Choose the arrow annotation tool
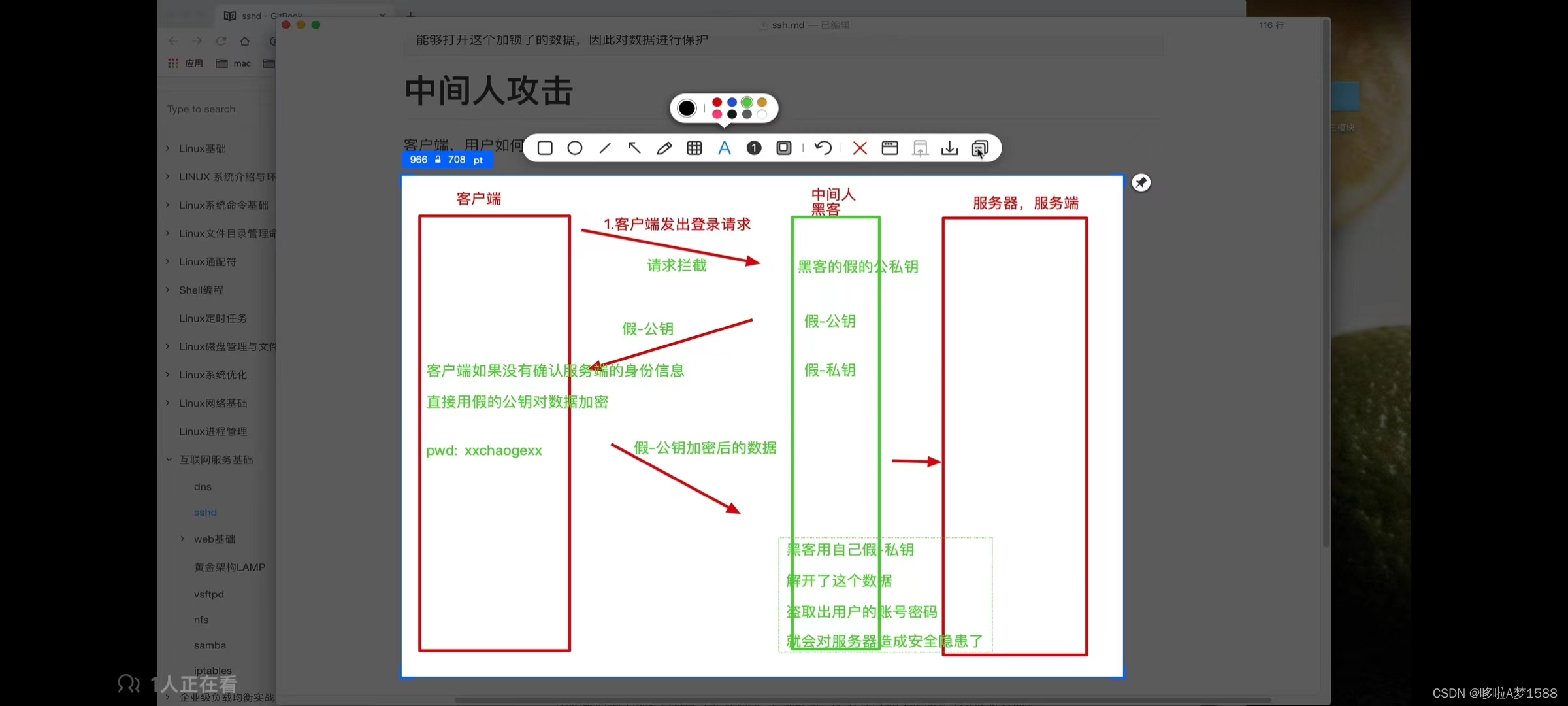Viewport: 1568px width, 706px height. click(x=634, y=148)
